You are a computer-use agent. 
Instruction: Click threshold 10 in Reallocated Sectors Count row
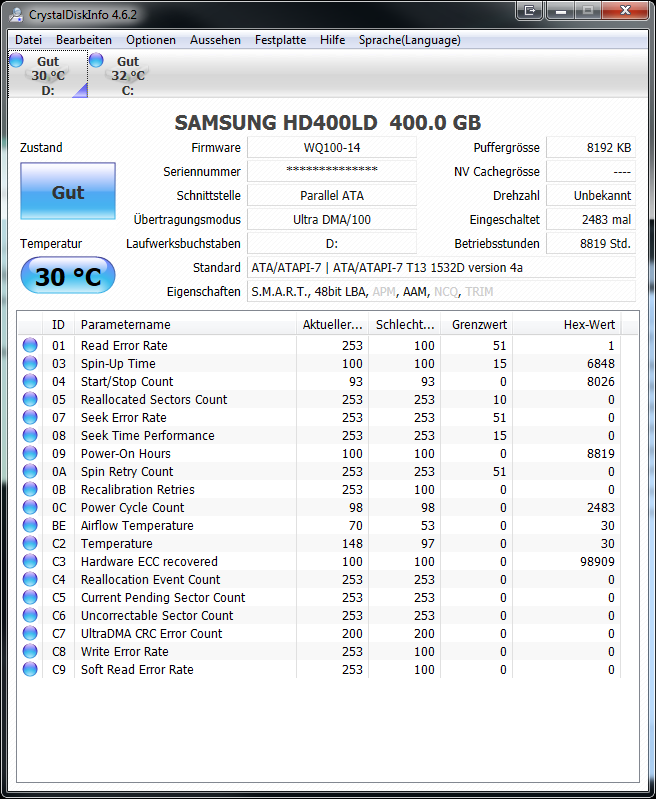point(500,400)
